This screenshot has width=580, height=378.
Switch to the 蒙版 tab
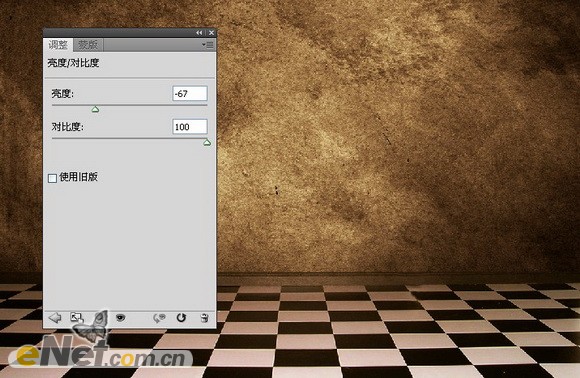[88, 45]
